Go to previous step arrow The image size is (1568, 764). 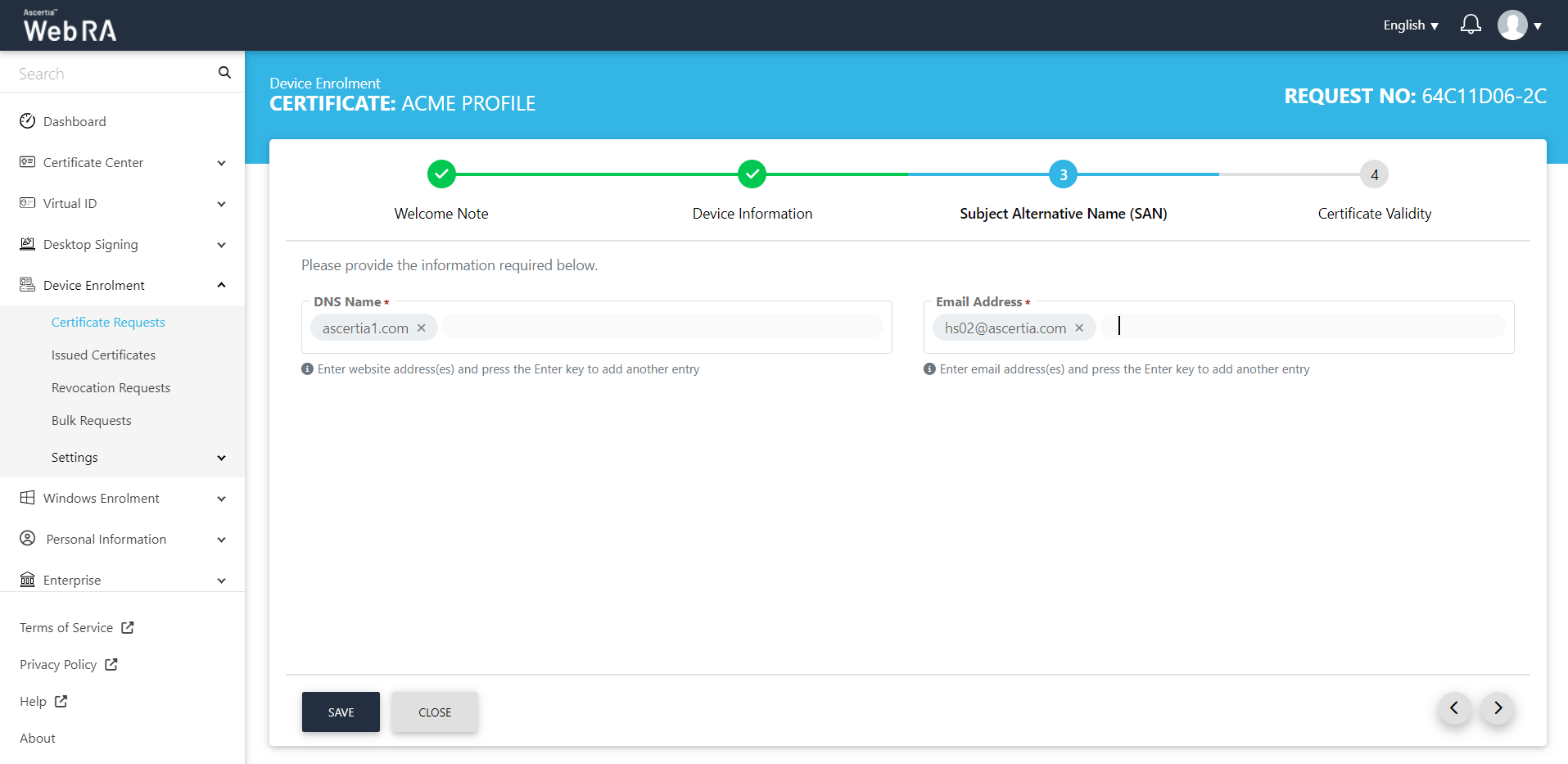pyautogui.click(x=1454, y=708)
